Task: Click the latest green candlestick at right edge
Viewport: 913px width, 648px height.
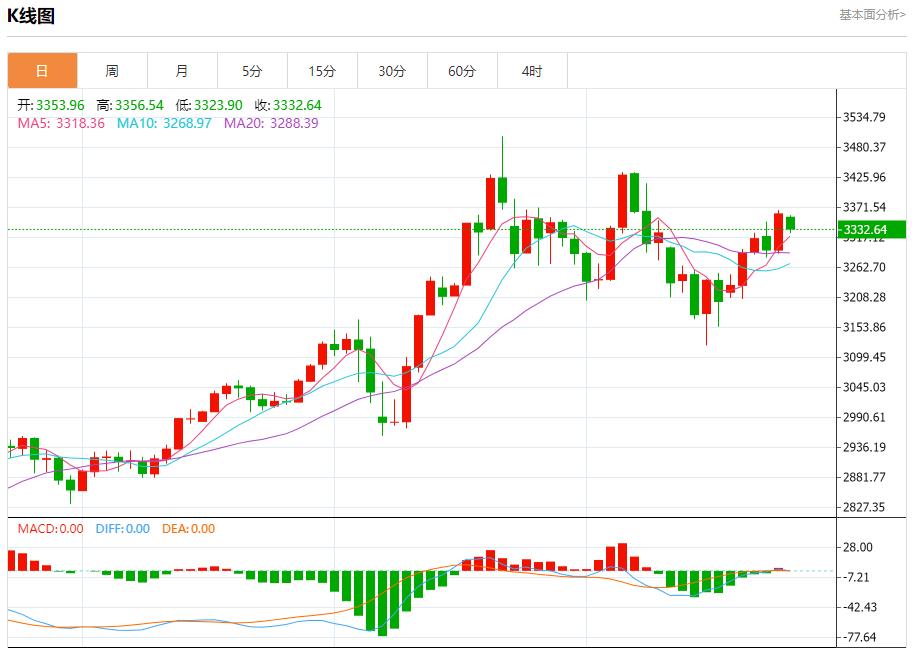Action: tap(791, 223)
